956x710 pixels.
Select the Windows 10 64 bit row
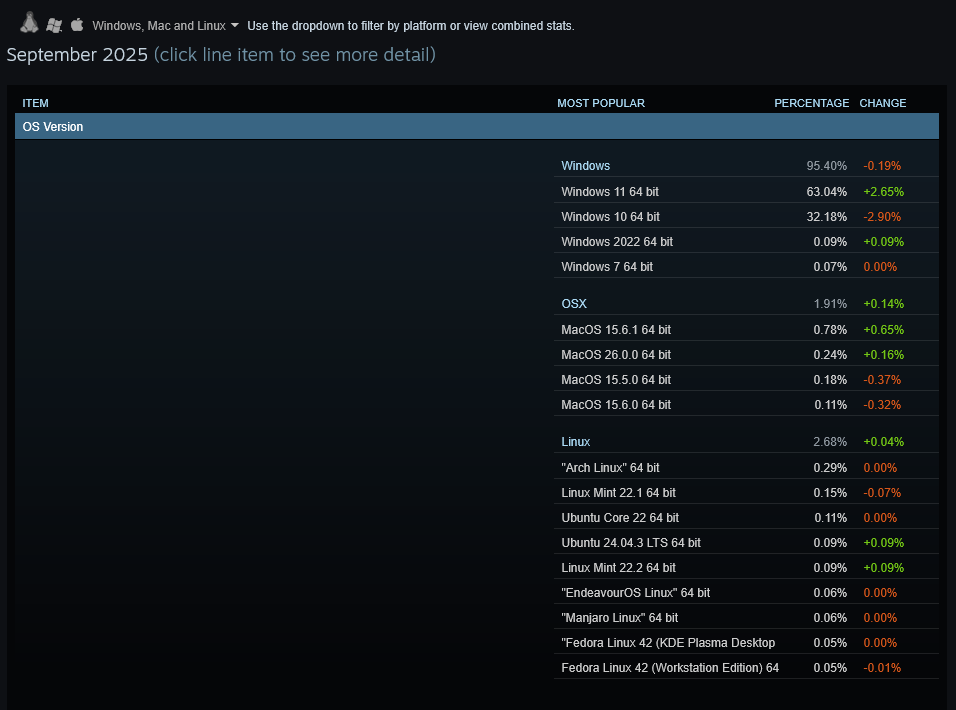(x=746, y=216)
